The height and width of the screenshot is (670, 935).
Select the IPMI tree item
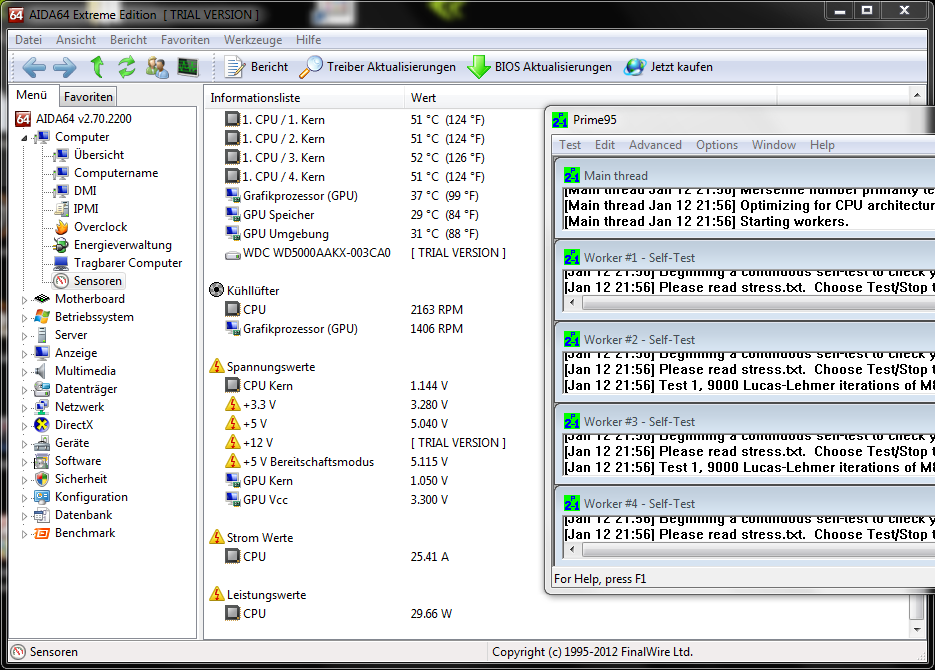click(x=86, y=209)
